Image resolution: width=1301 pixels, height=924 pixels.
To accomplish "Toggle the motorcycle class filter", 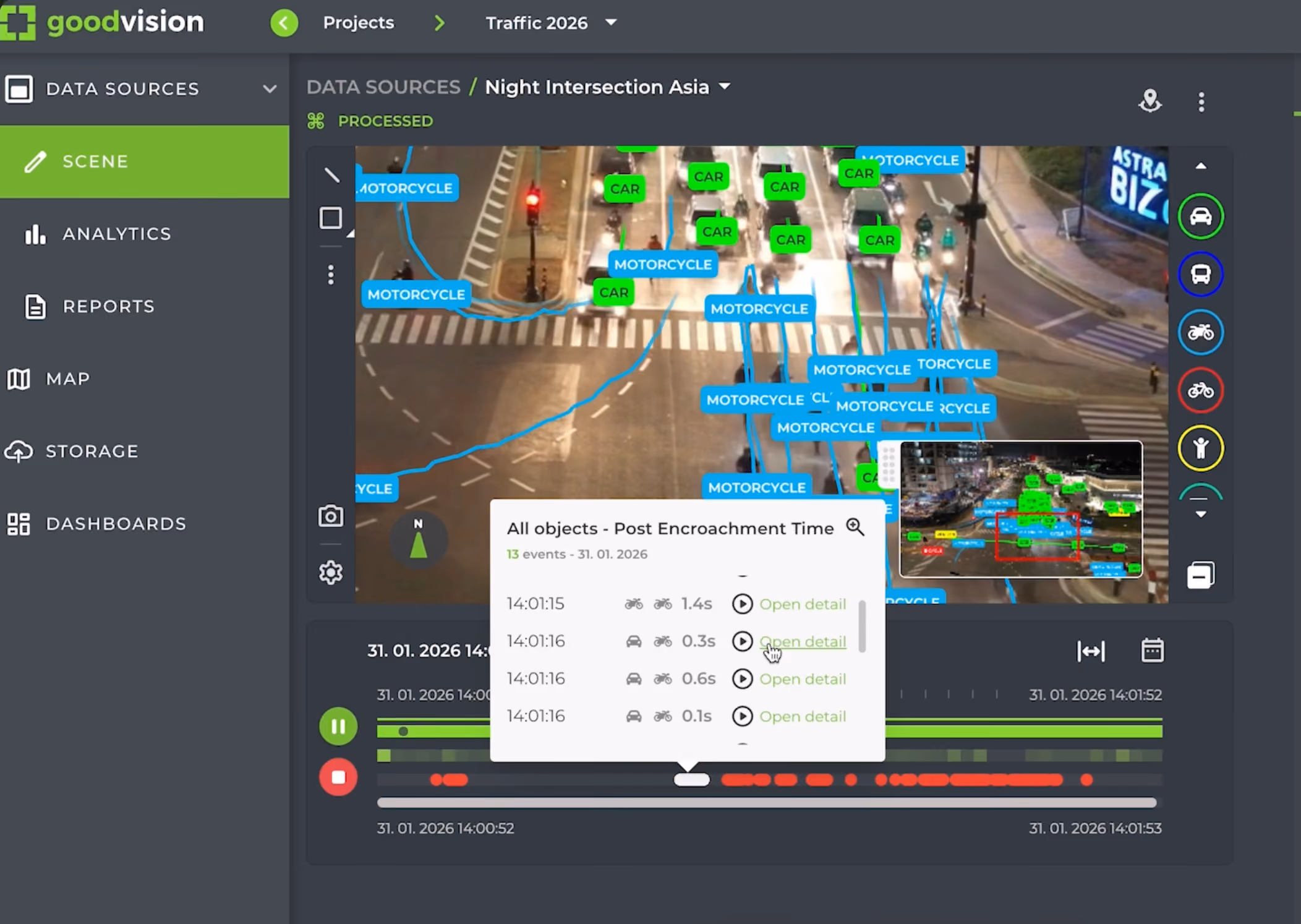I will pyautogui.click(x=1200, y=332).
